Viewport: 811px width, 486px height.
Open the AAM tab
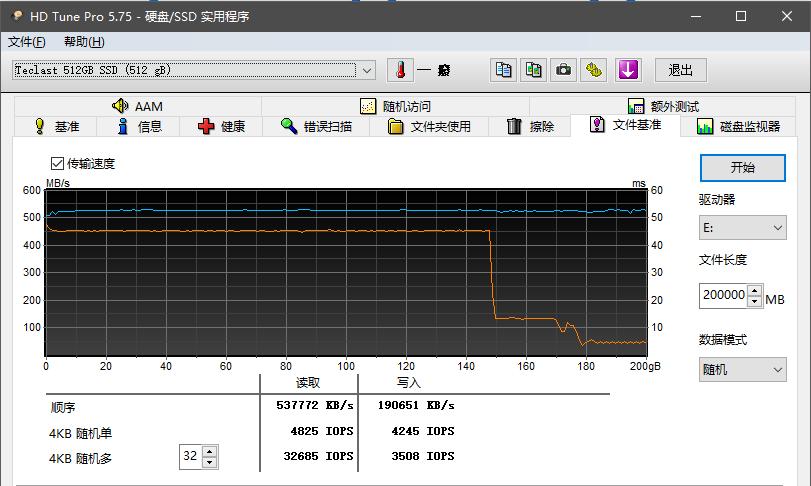[138, 107]
